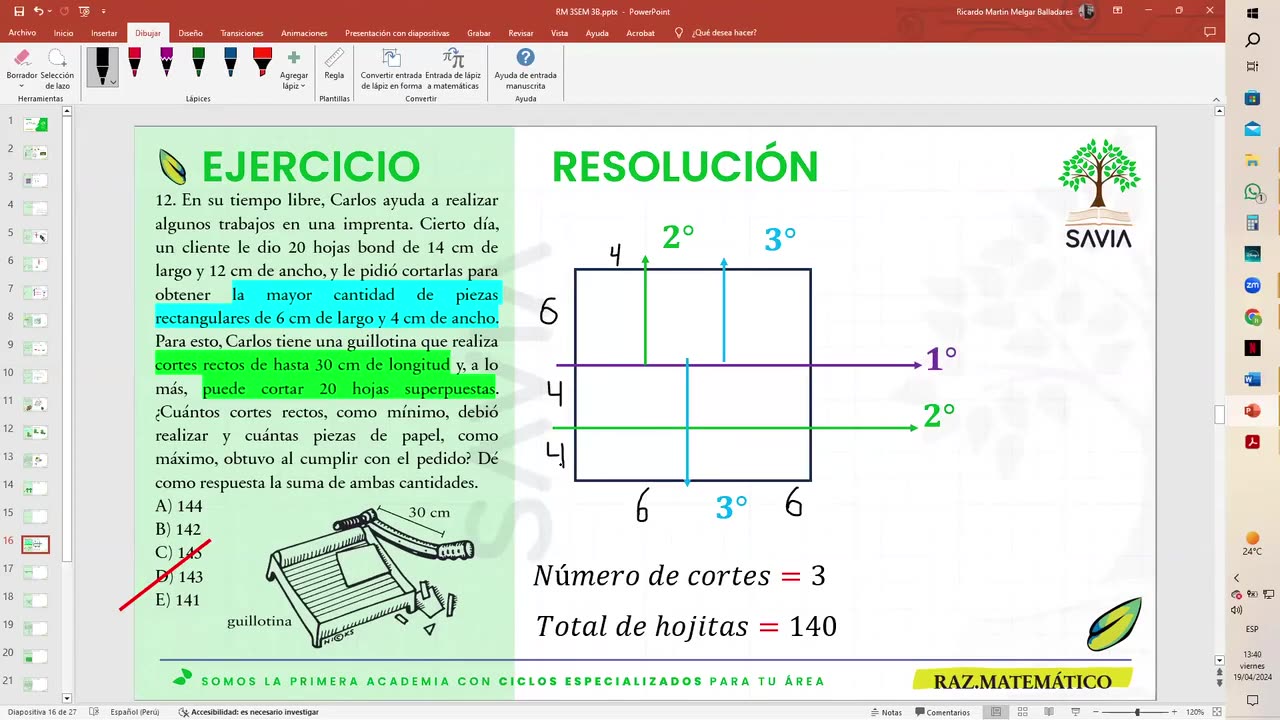Click zoom in plus button

point(1175,712)
